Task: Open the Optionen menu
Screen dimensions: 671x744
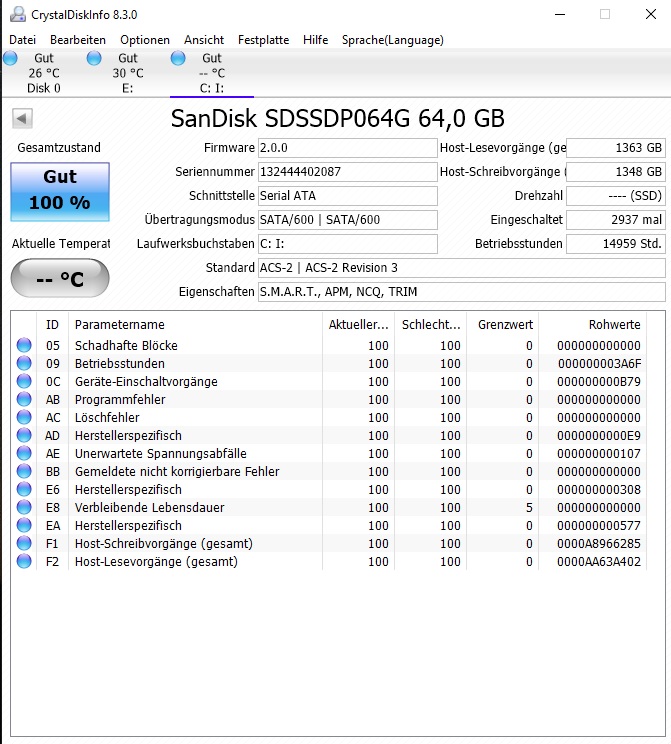Action: 145,40
